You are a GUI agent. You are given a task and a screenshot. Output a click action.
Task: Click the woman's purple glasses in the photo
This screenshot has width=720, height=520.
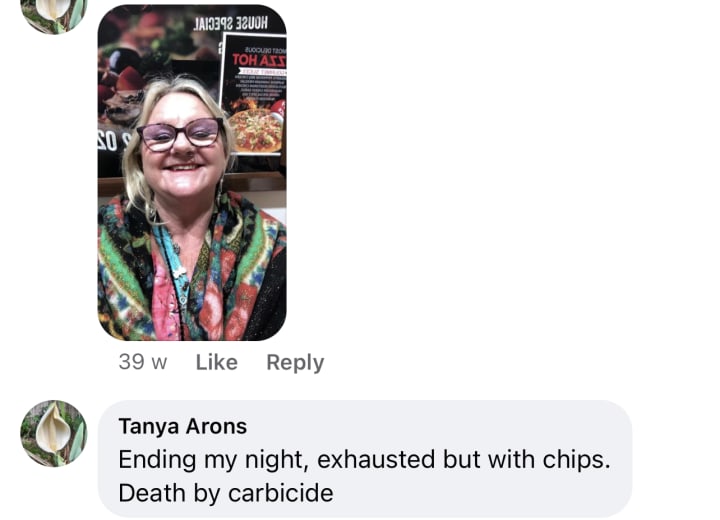(181, 134)
